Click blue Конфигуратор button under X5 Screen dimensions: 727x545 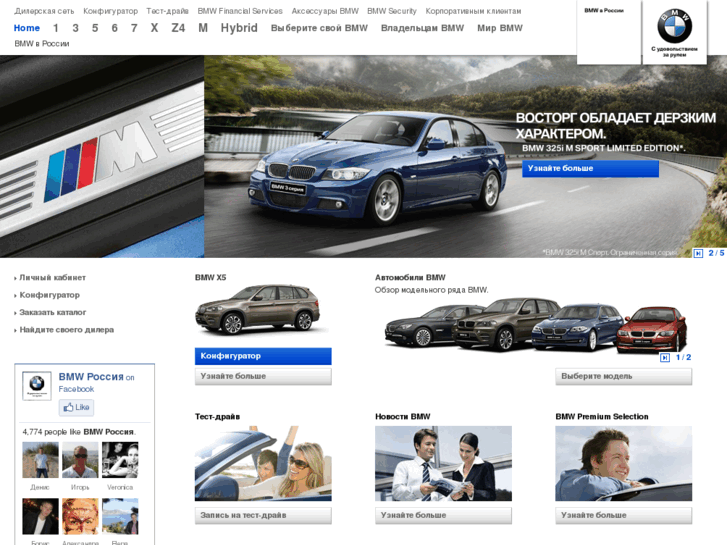(x=263, y=356)
